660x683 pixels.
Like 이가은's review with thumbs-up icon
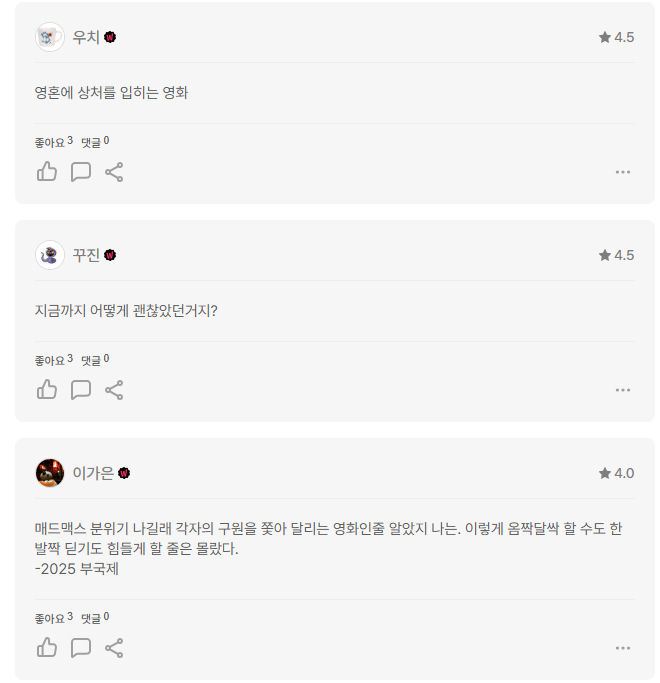tap(47, 647)
